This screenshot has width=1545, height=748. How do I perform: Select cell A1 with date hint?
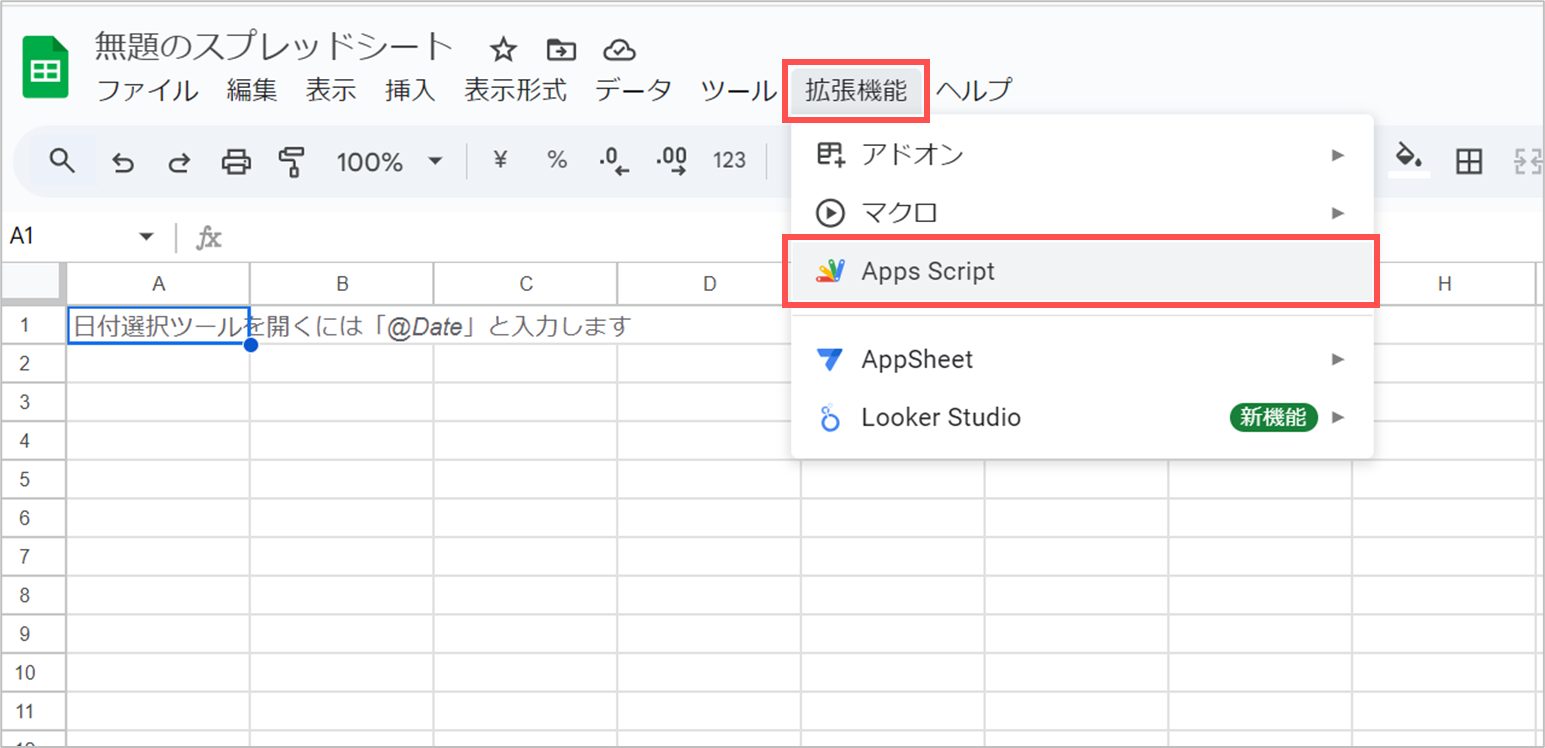pos(158,325)
